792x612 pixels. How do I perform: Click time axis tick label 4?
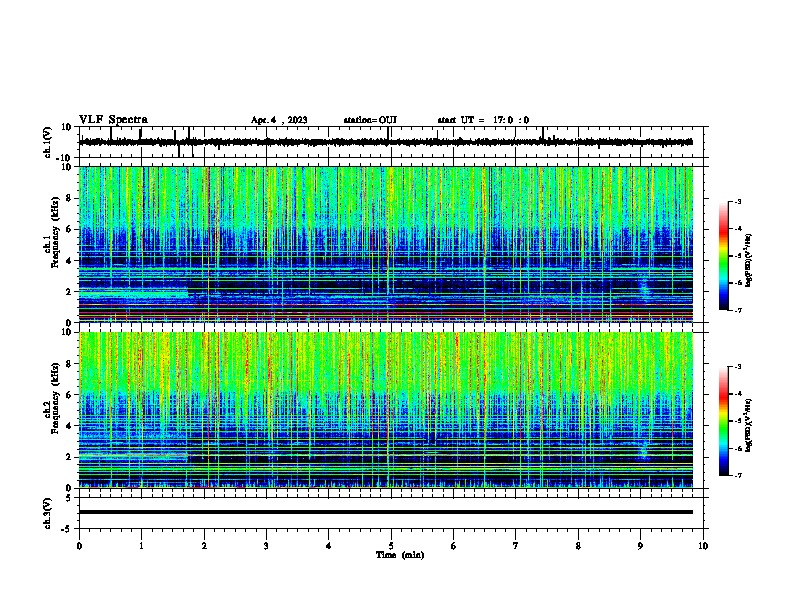point(329,546)
